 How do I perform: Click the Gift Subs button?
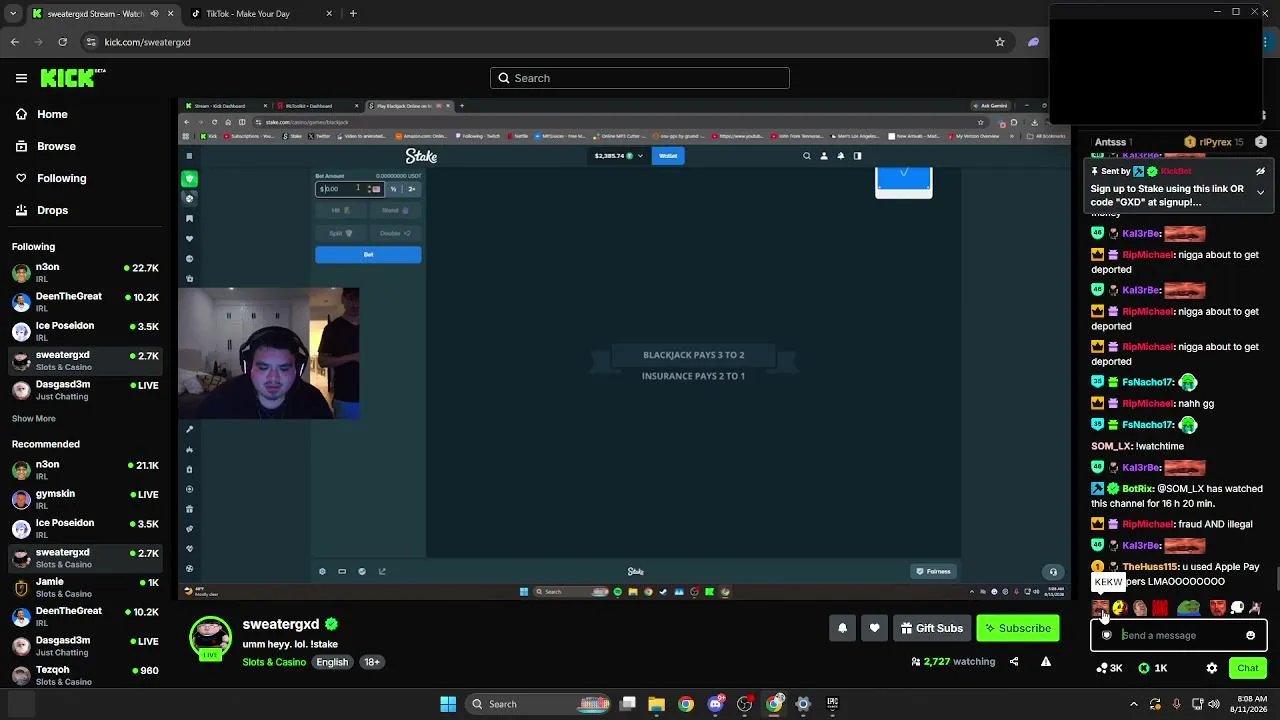pos(931,628)
